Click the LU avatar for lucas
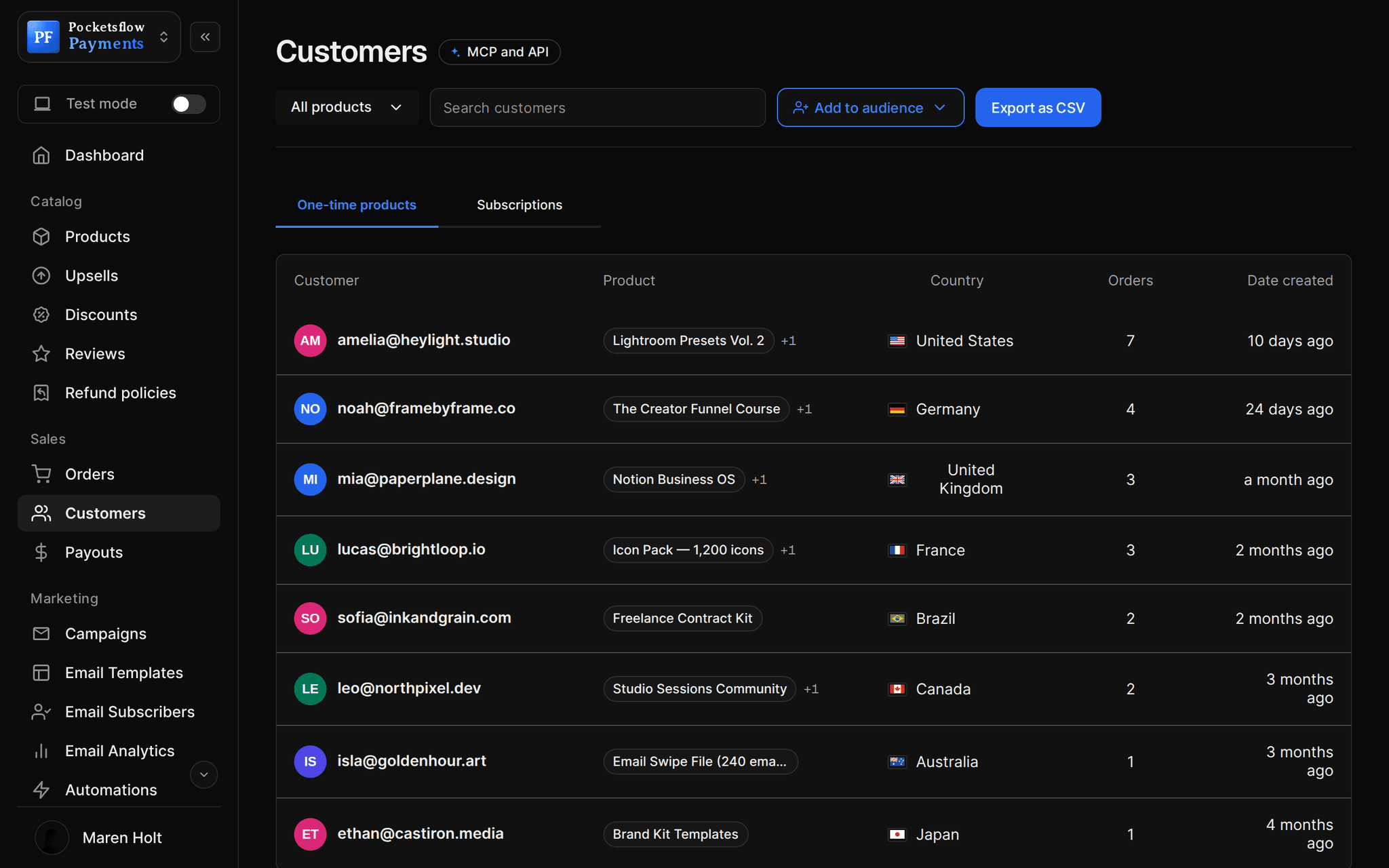Screen dimensions: 1389x868 (x=310, y=550)
